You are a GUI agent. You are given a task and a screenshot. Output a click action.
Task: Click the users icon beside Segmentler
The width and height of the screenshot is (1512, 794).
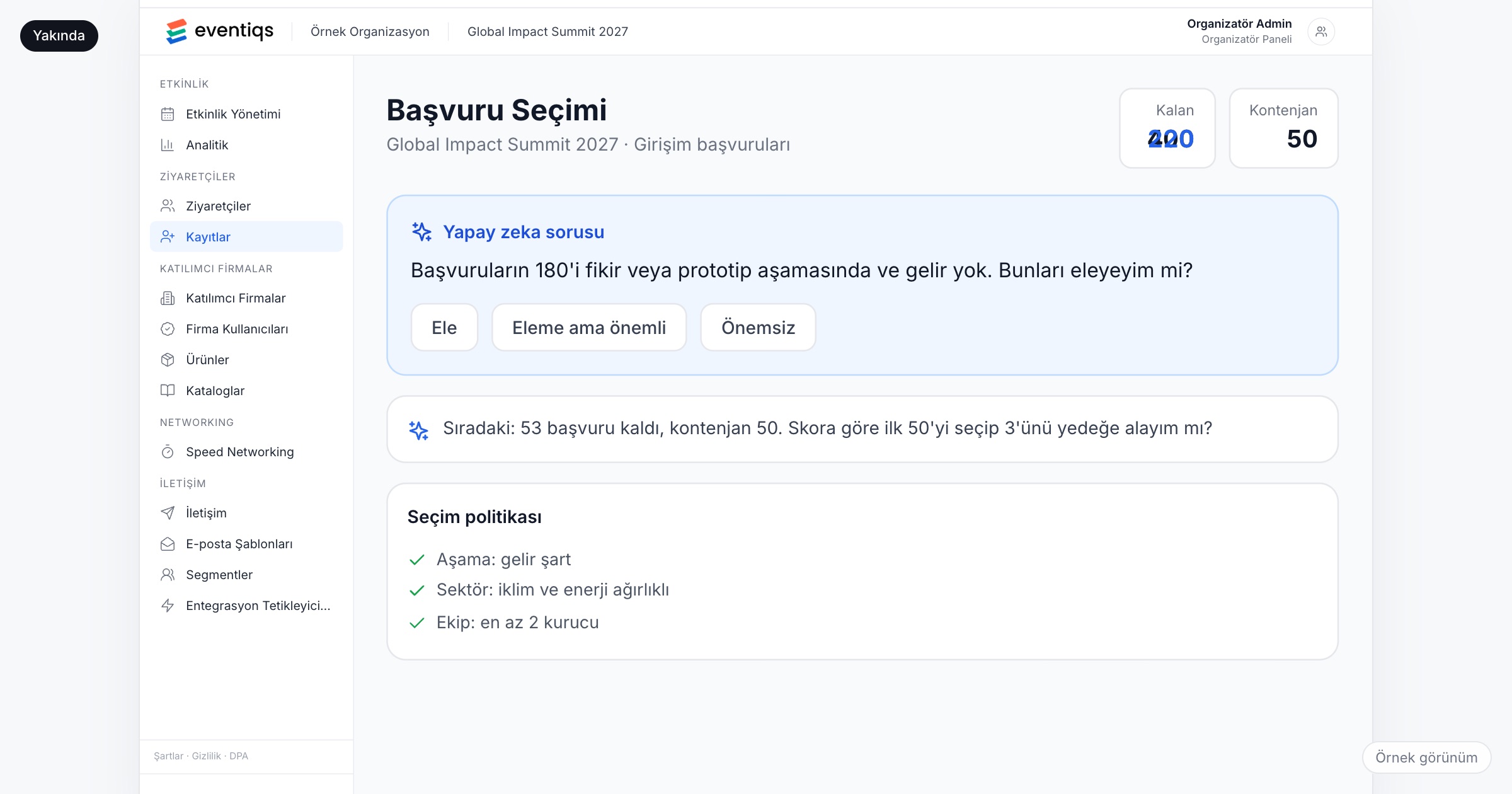168,575
